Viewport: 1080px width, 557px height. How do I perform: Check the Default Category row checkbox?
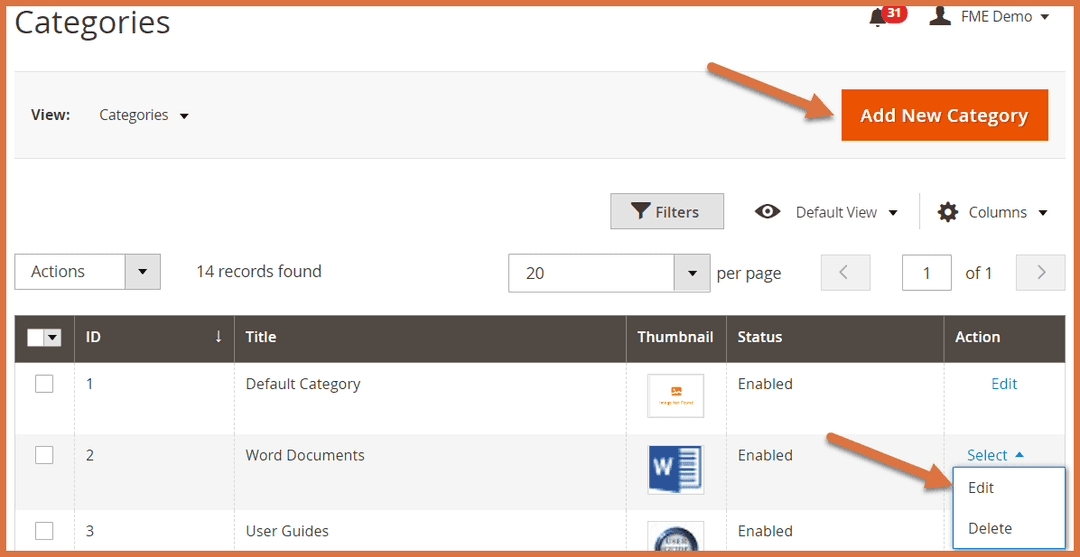click(44, 384)
